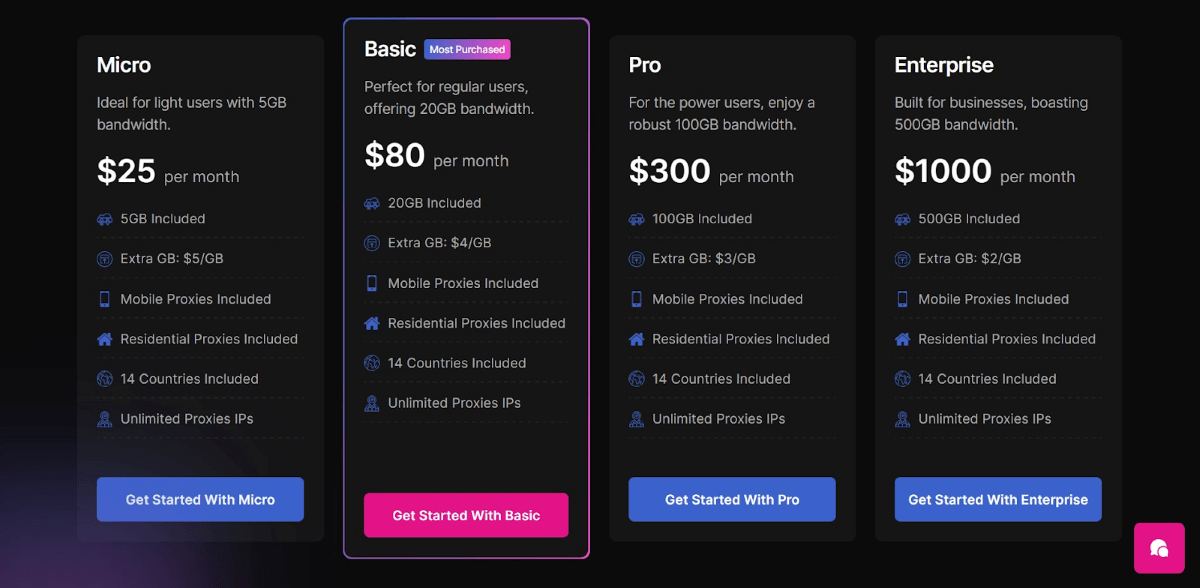Click the user icon in Basic plan
This screenshot has height=588, width=1200.
pos(372,403)
